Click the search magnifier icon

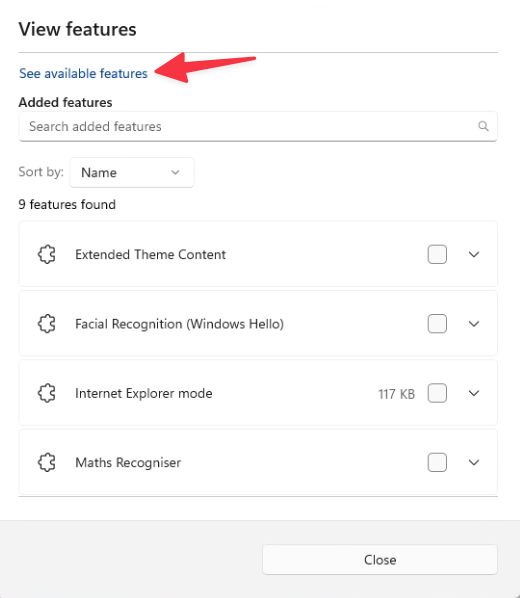[483, 126]
